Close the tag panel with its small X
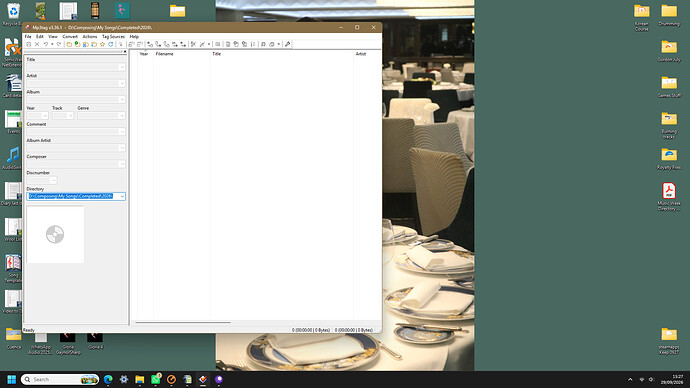This screenshot has width=690, height=388. [125, 52]
